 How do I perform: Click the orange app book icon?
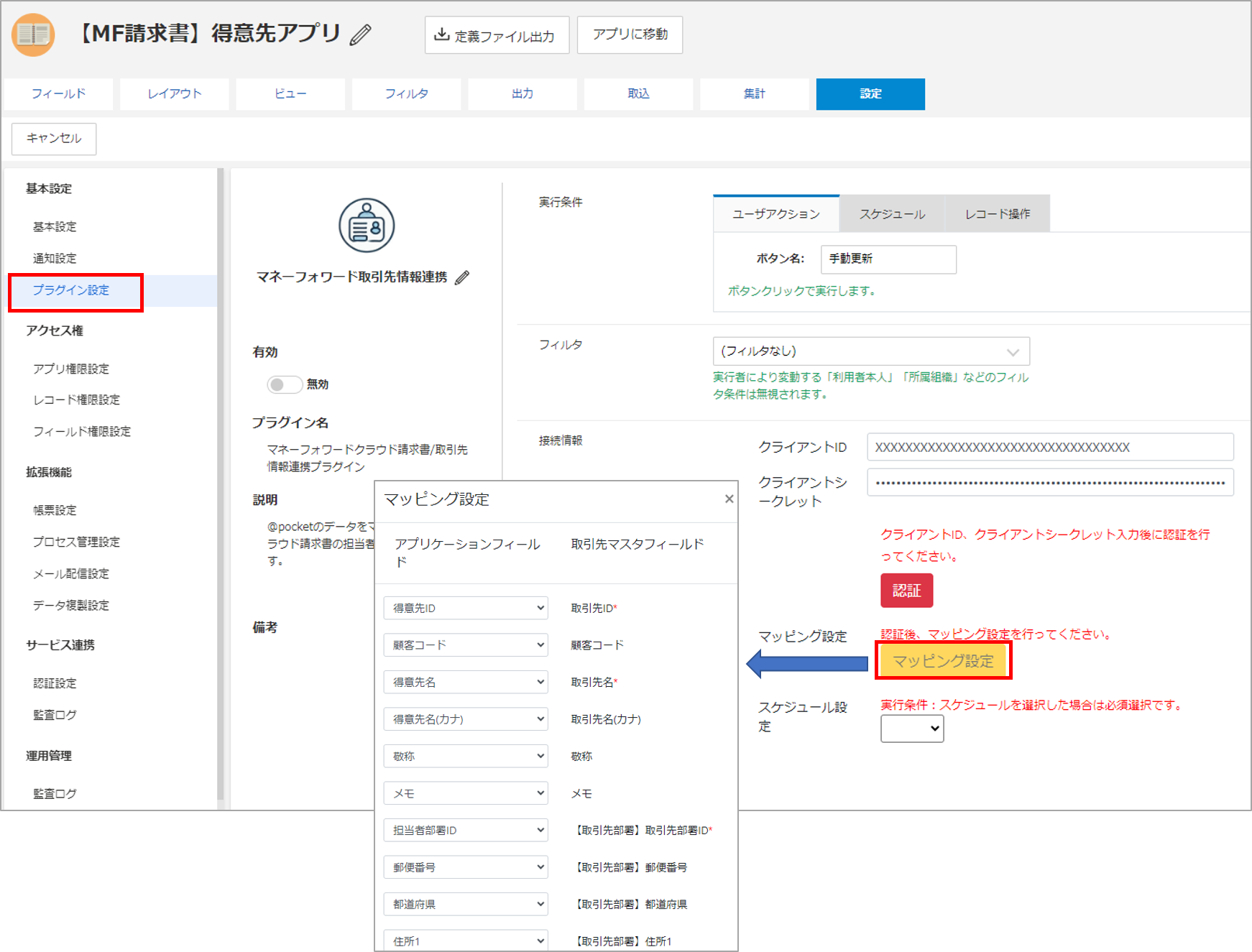click(33, 34)
